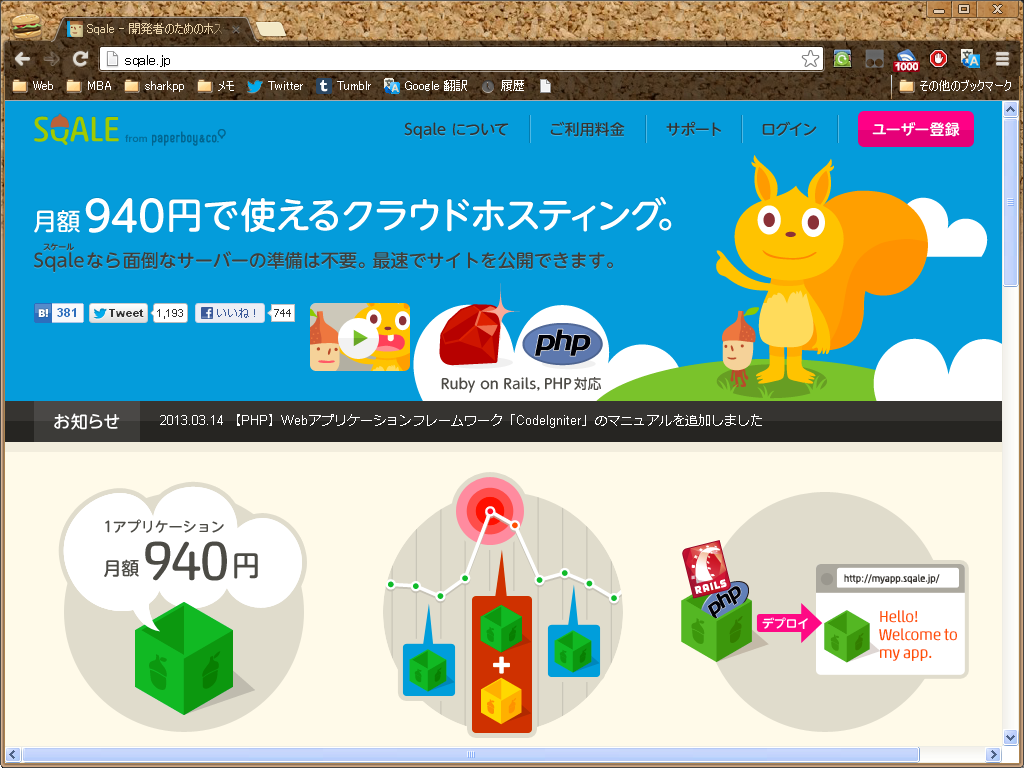Click the Facebook like count 744

pyautogui.click(x=282, y=313)
